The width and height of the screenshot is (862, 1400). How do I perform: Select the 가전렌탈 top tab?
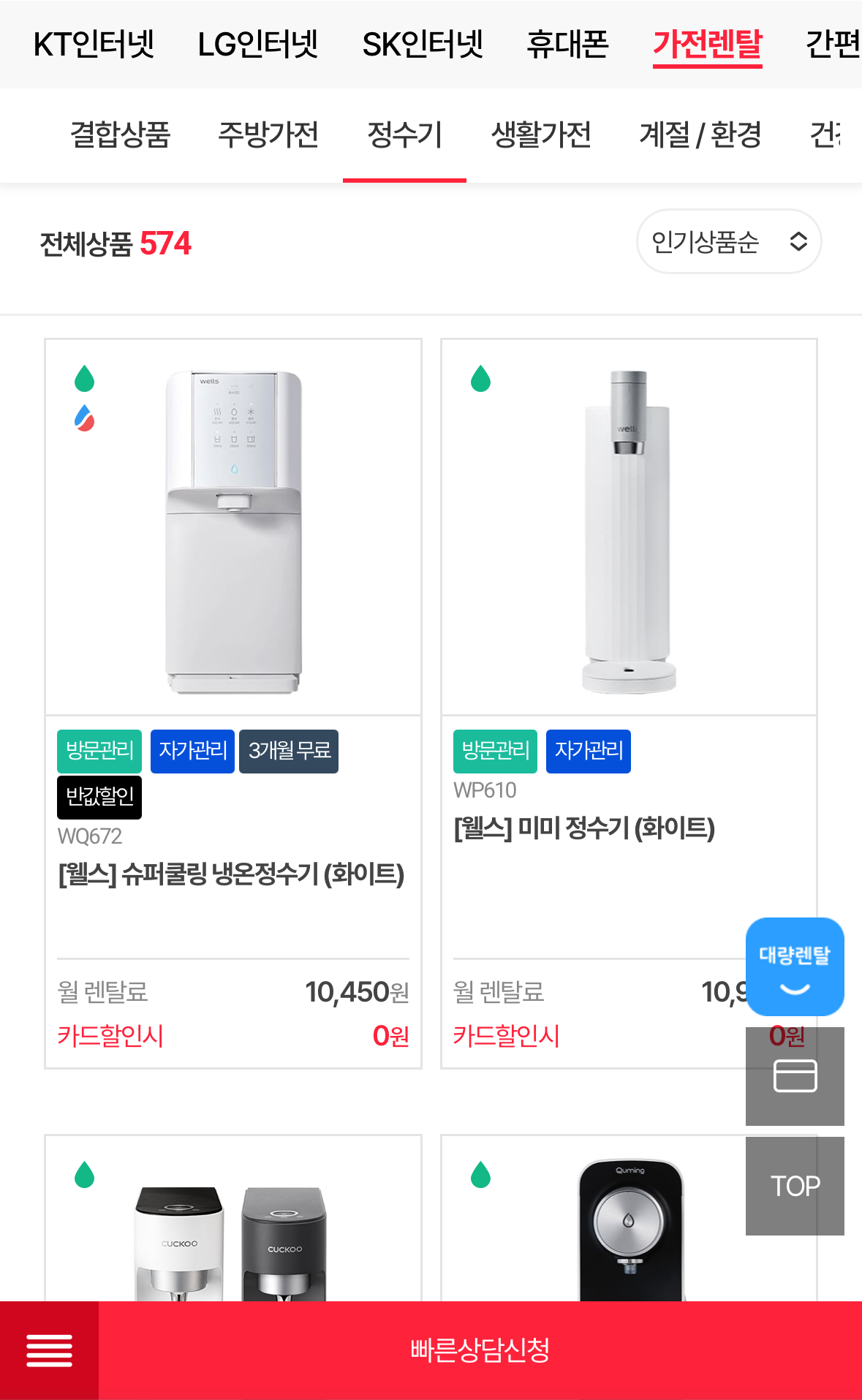[707, 45]
